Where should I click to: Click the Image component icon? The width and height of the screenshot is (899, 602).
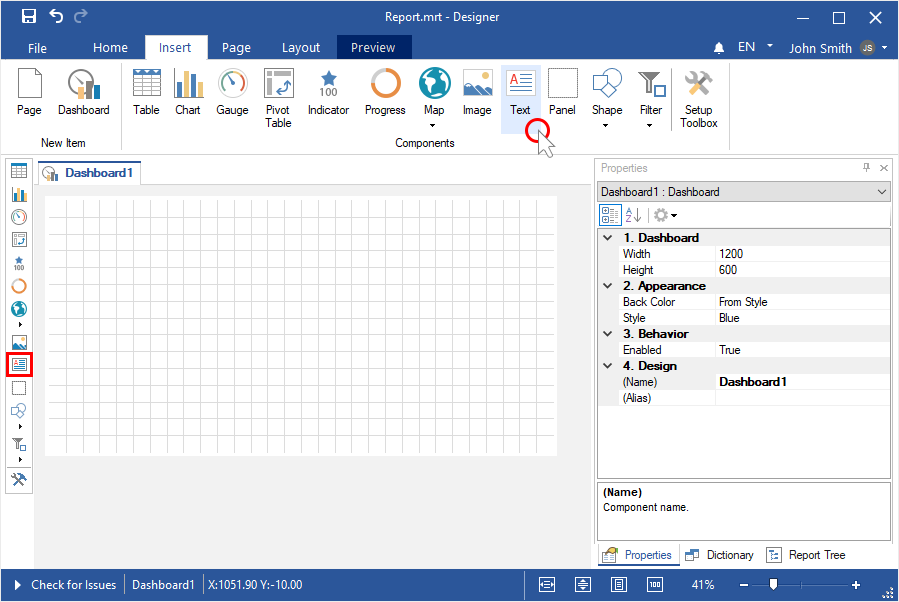(477, 93)
